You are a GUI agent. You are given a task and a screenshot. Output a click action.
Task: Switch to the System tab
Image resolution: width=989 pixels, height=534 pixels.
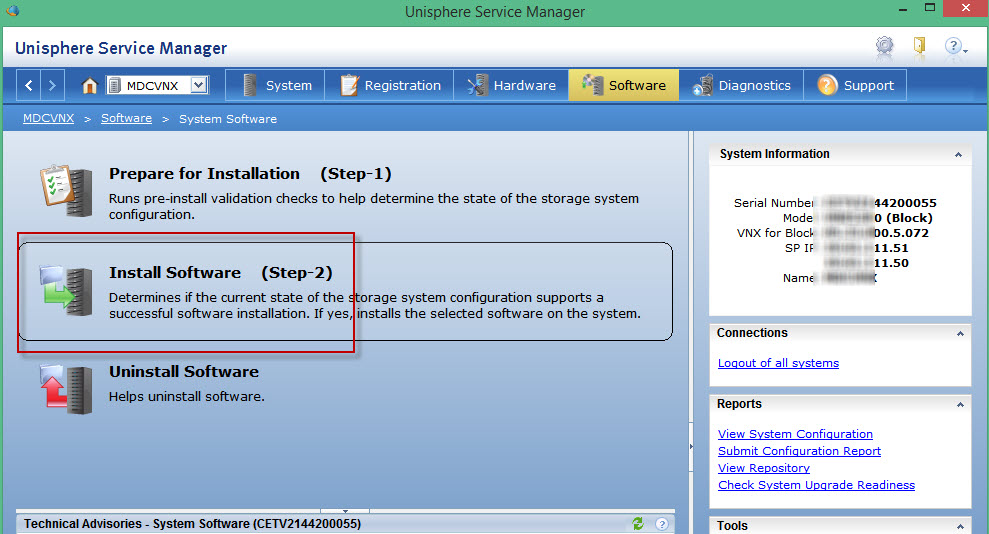(276, 85)
